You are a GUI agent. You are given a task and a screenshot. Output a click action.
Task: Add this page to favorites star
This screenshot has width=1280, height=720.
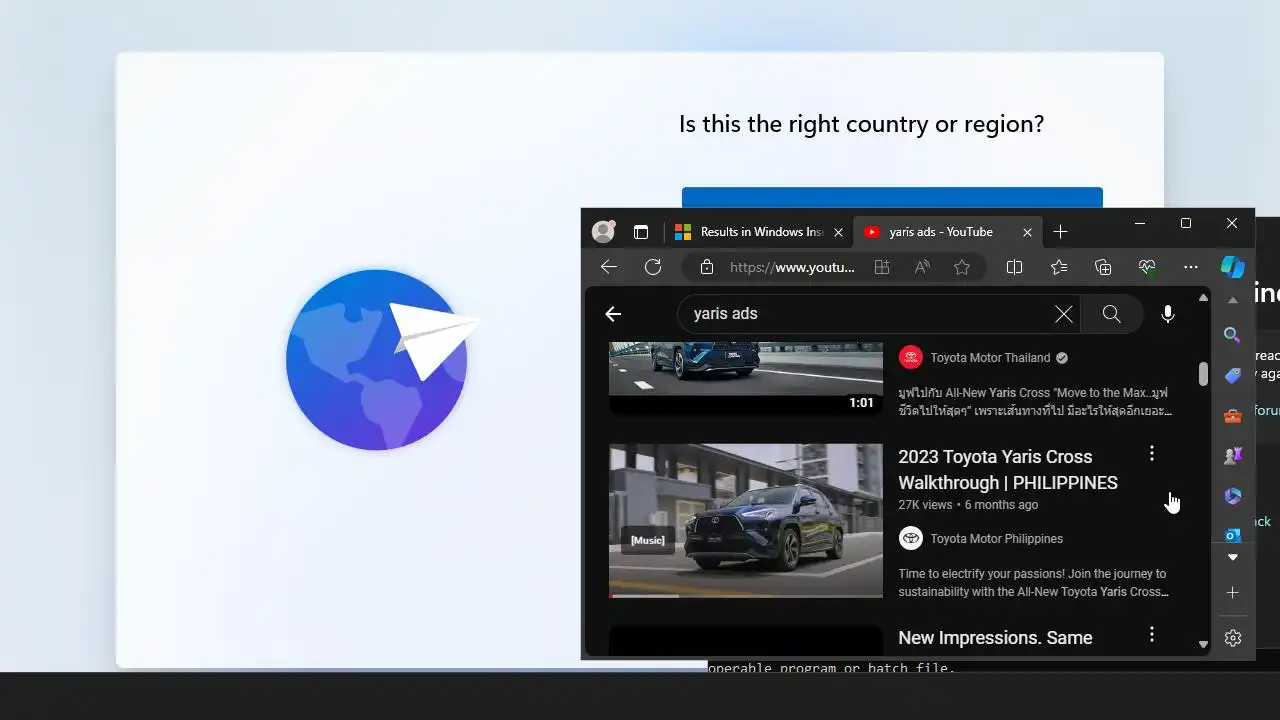click(962, 267)
